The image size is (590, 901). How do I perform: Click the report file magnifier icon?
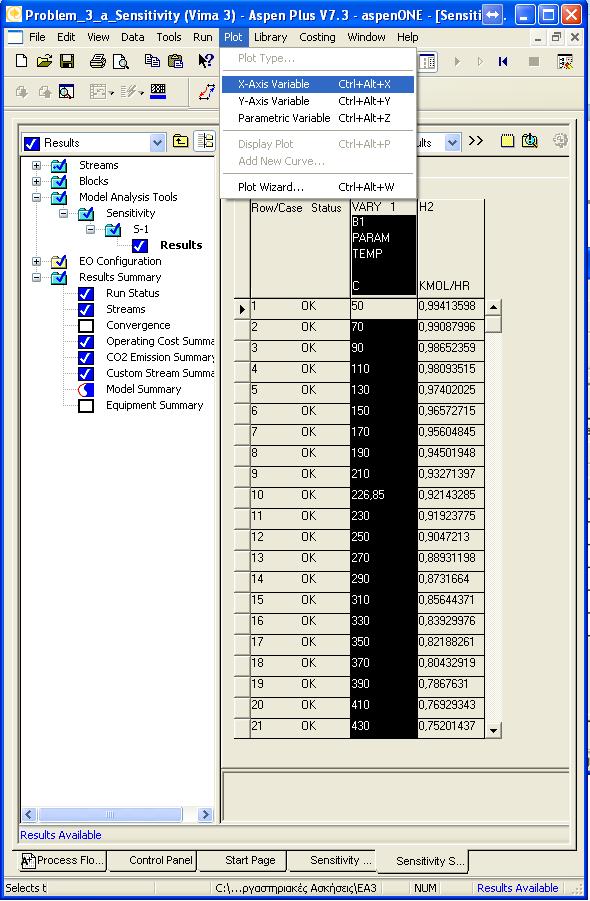pyautogui.click(x=530, y=141)
